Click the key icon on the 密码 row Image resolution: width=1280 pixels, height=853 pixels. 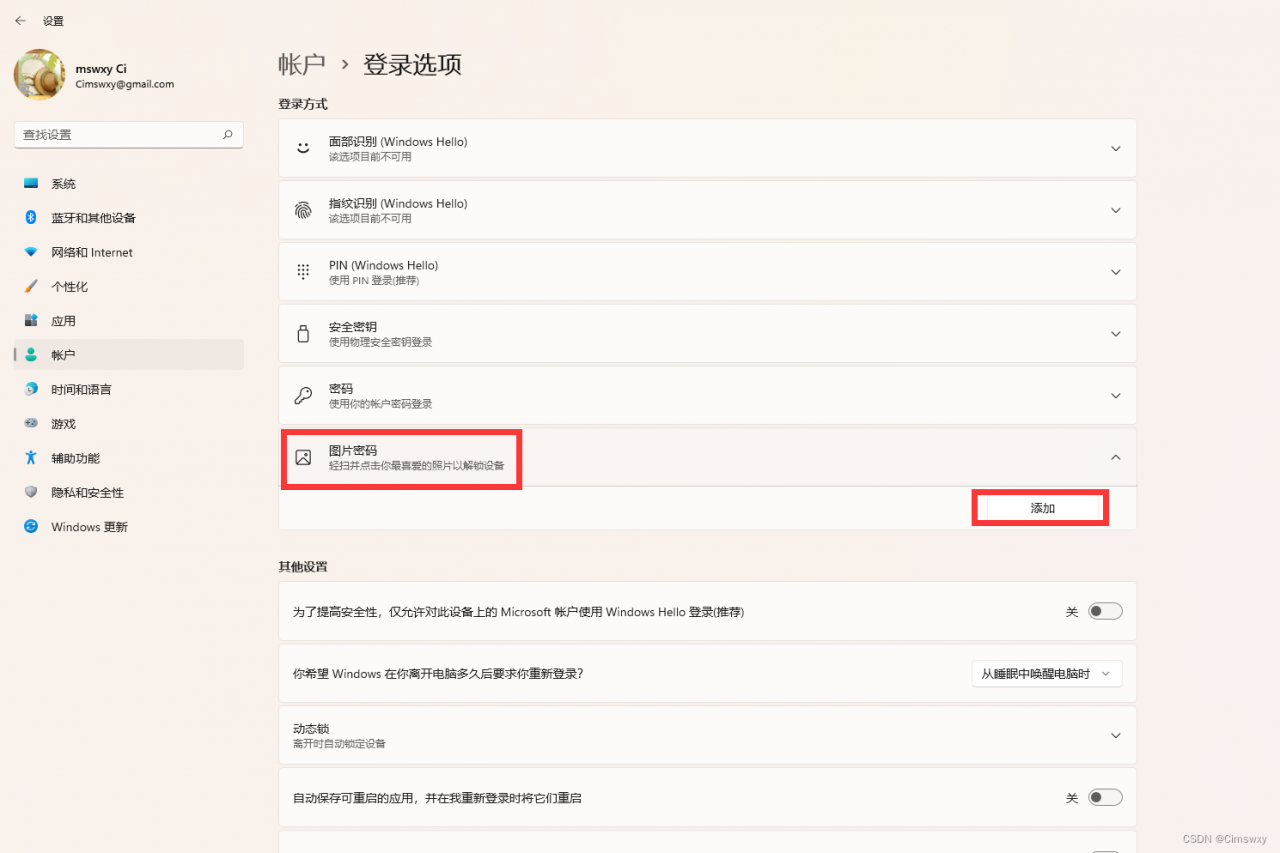[x=303, y=395]
